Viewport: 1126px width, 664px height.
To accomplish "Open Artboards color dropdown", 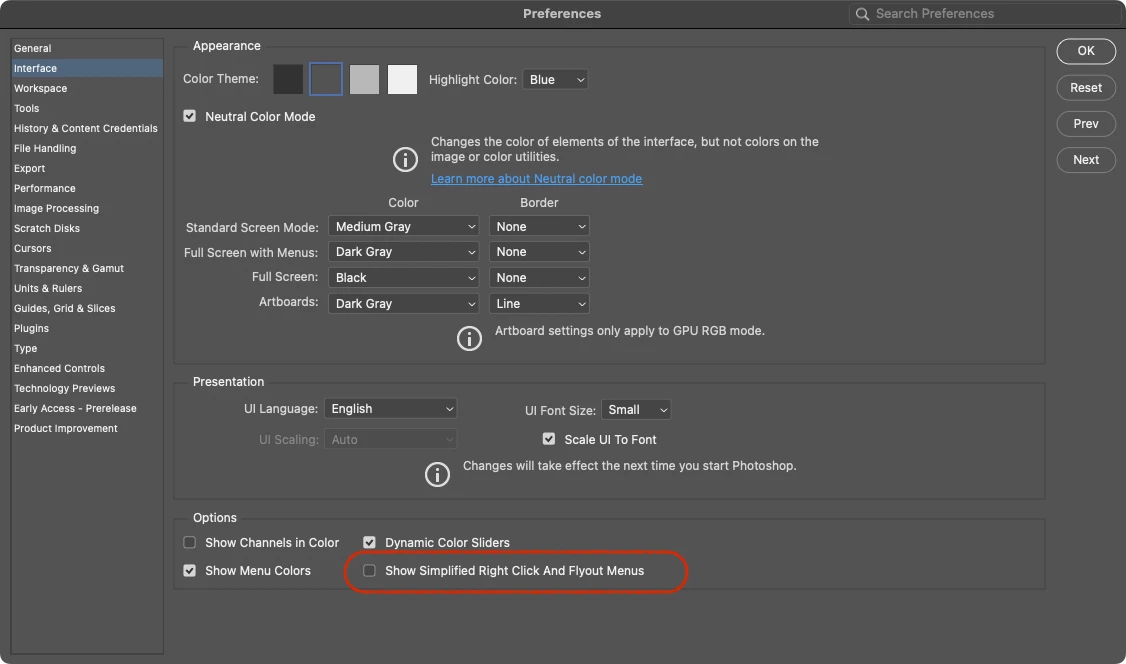I will (x=404, y=304).
